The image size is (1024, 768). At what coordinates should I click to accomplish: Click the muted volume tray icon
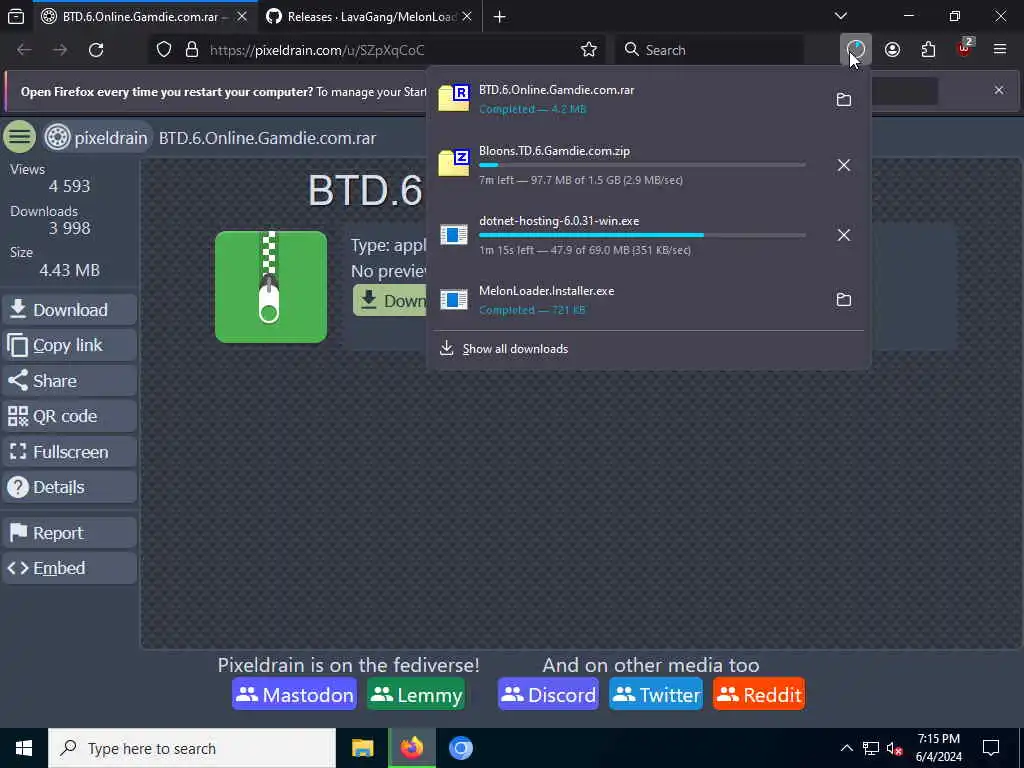894,748
